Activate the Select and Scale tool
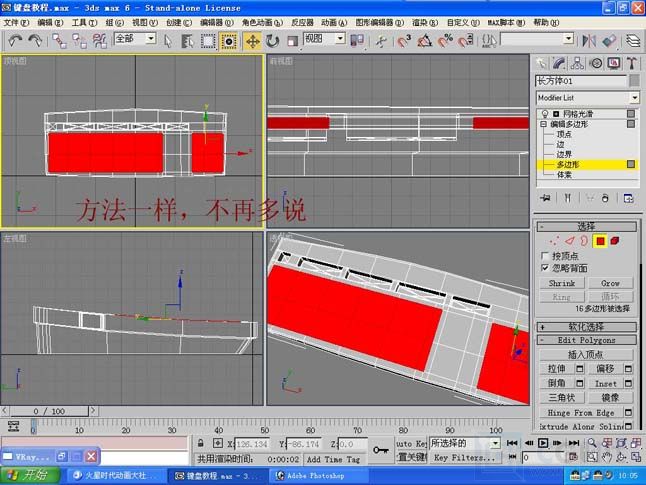This screenshot has width=646, height=485. click(292, 41)
